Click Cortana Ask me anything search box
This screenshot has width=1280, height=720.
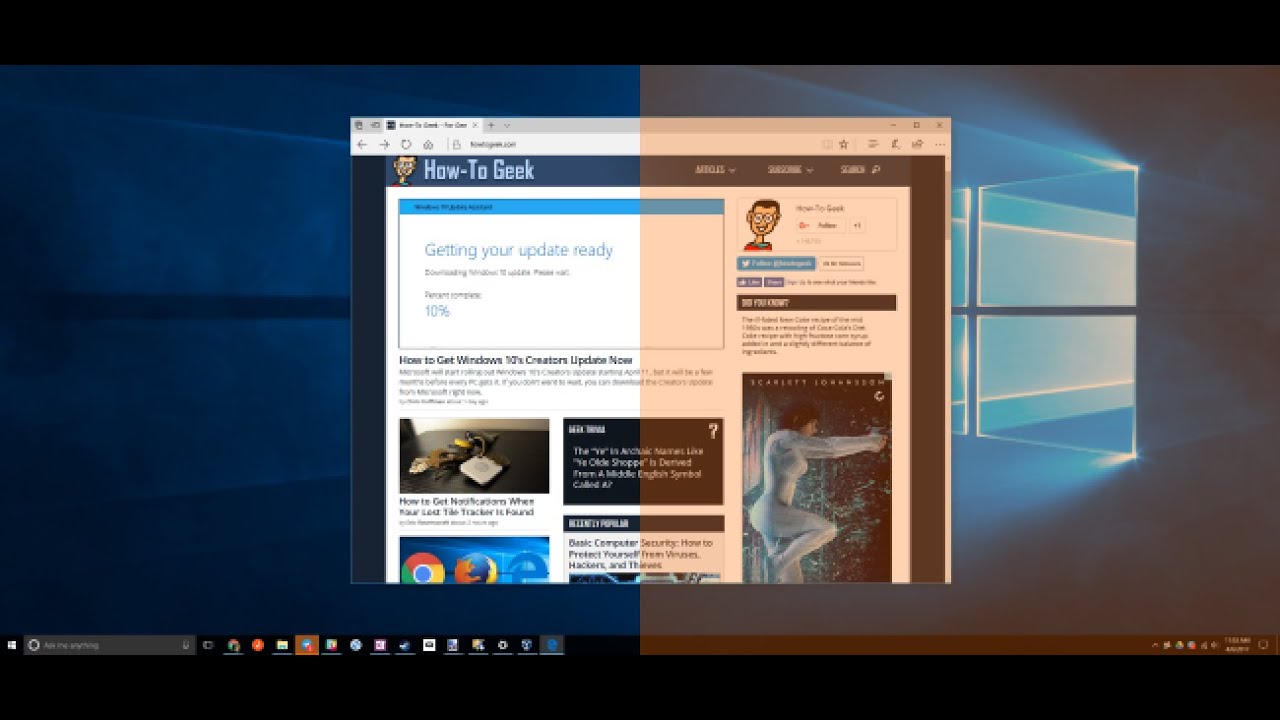tap(108, 645)
